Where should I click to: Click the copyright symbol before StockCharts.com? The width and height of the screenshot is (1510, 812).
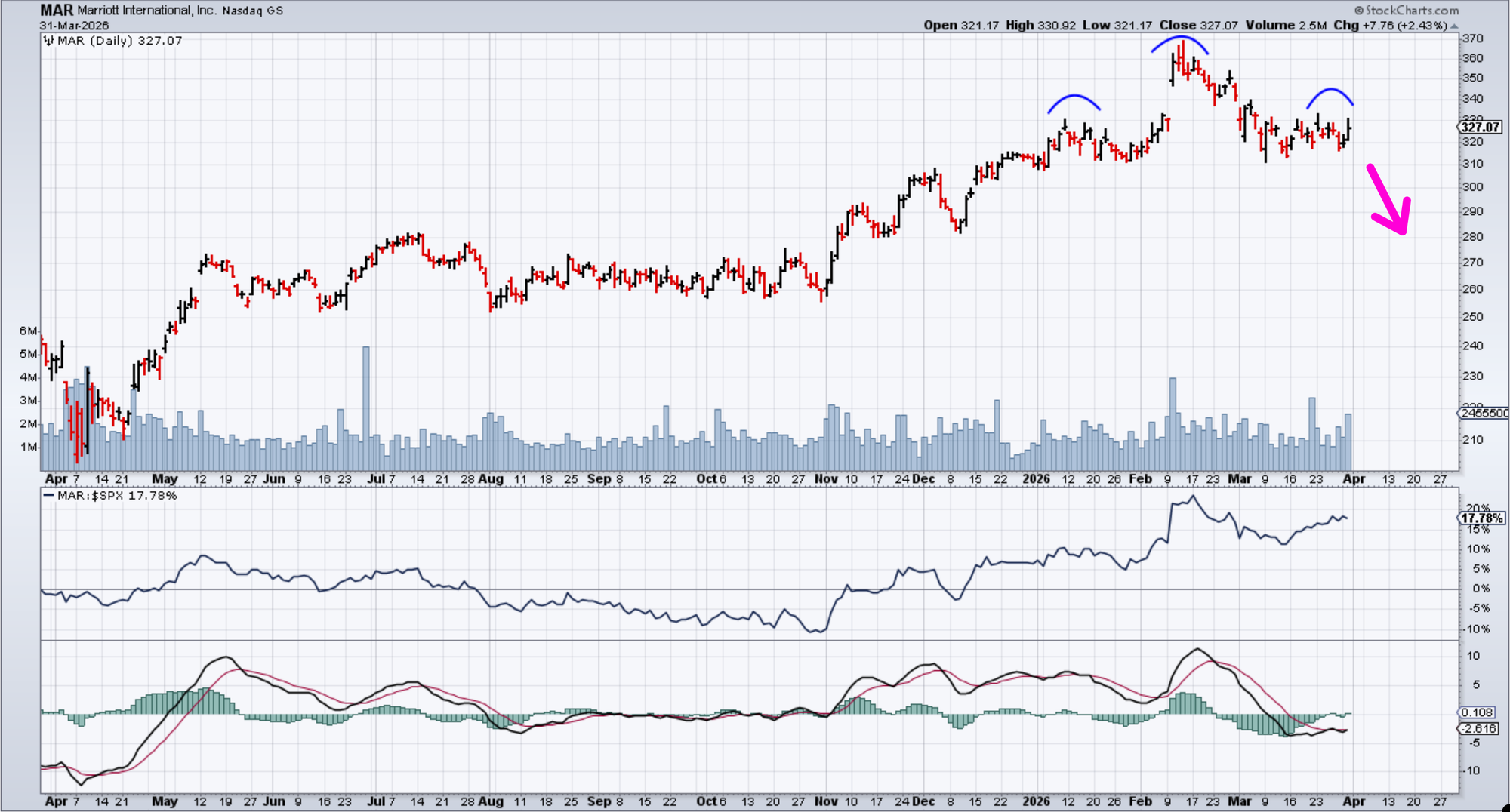pyautogui.click(x=1359, y=11)
